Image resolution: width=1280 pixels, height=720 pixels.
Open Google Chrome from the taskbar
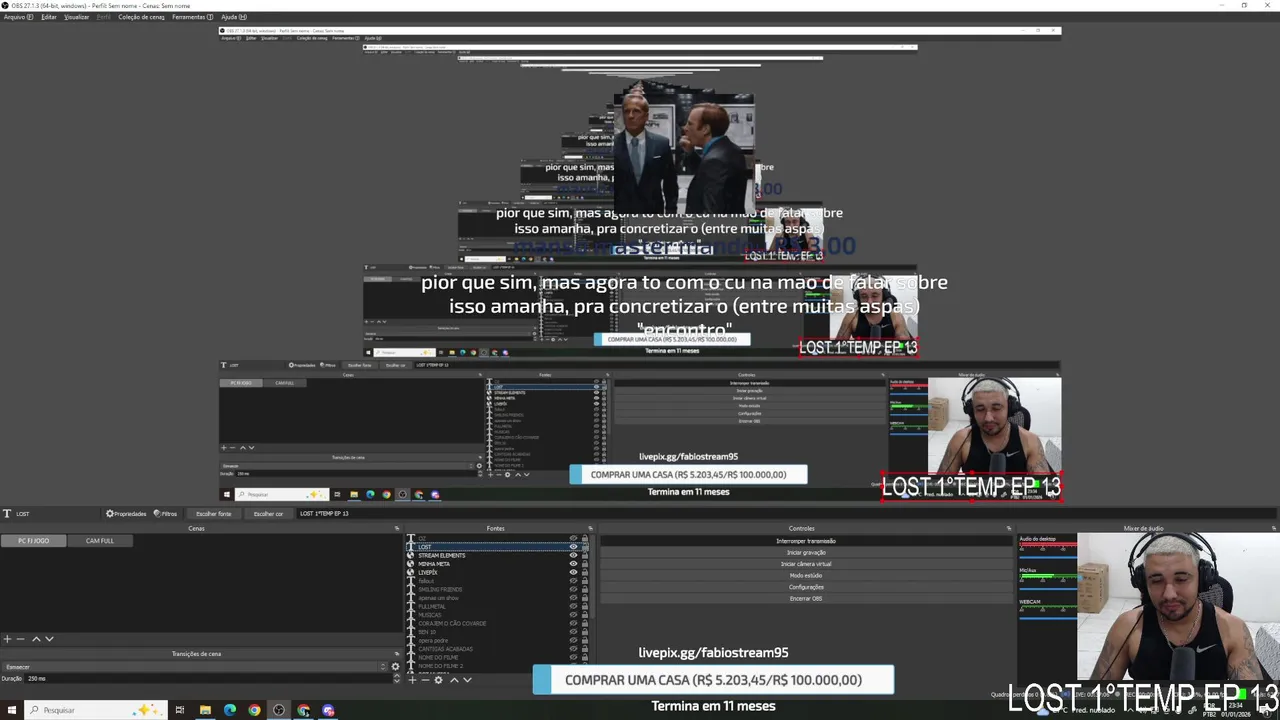click(254, 710)
